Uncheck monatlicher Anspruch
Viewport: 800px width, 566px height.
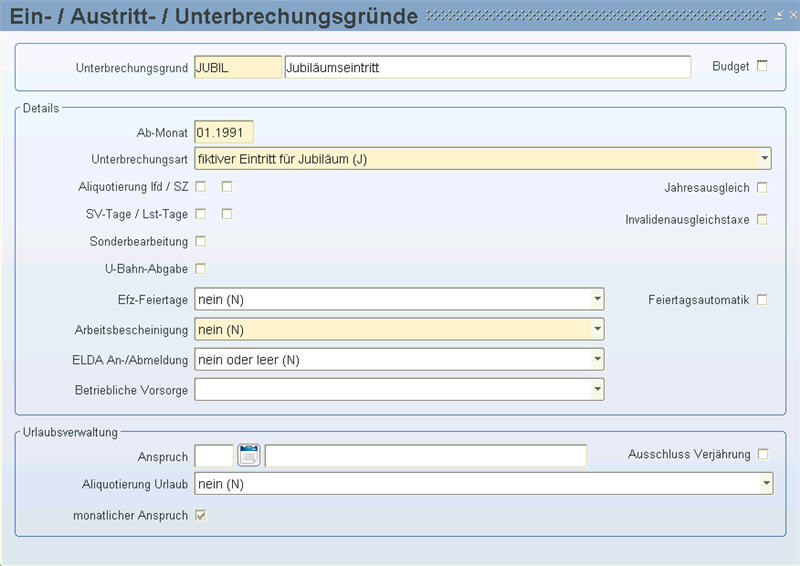[201, 515]
